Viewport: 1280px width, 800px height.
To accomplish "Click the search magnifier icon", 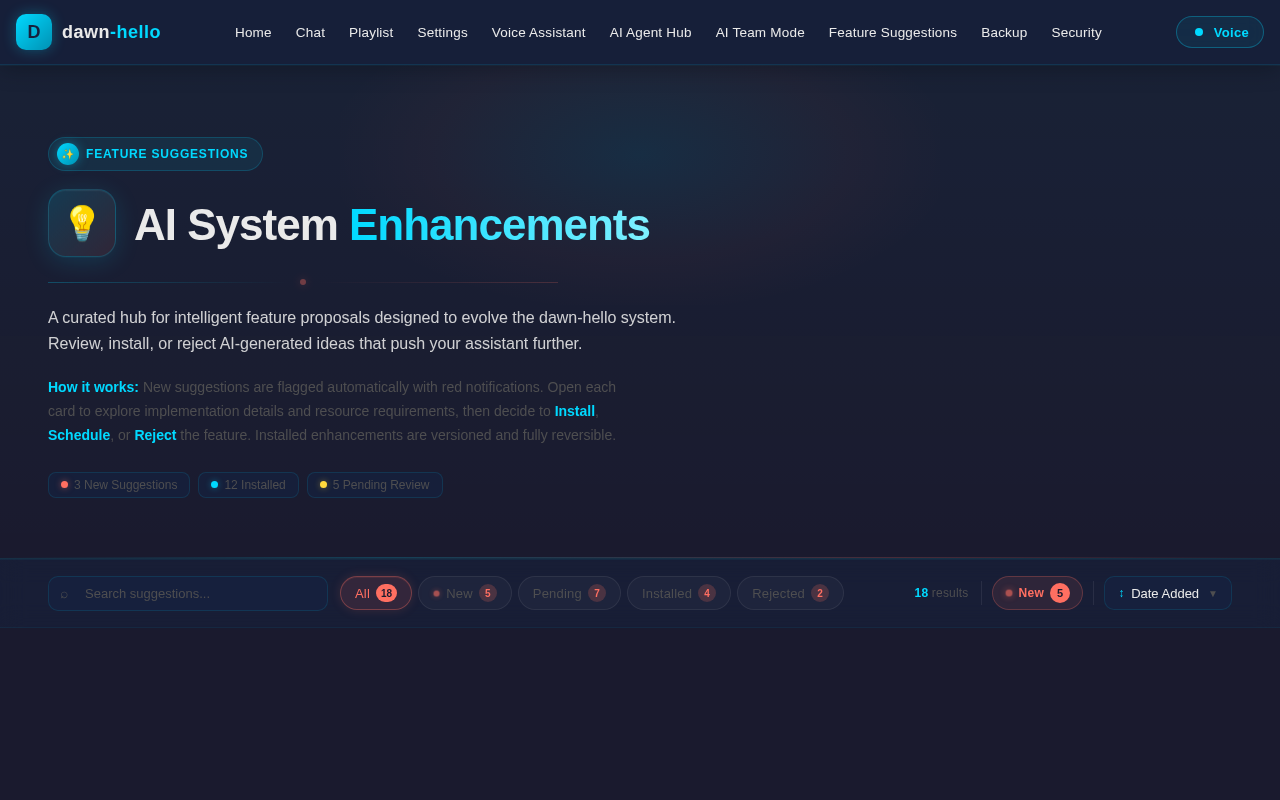I will [x=64, y=594].
